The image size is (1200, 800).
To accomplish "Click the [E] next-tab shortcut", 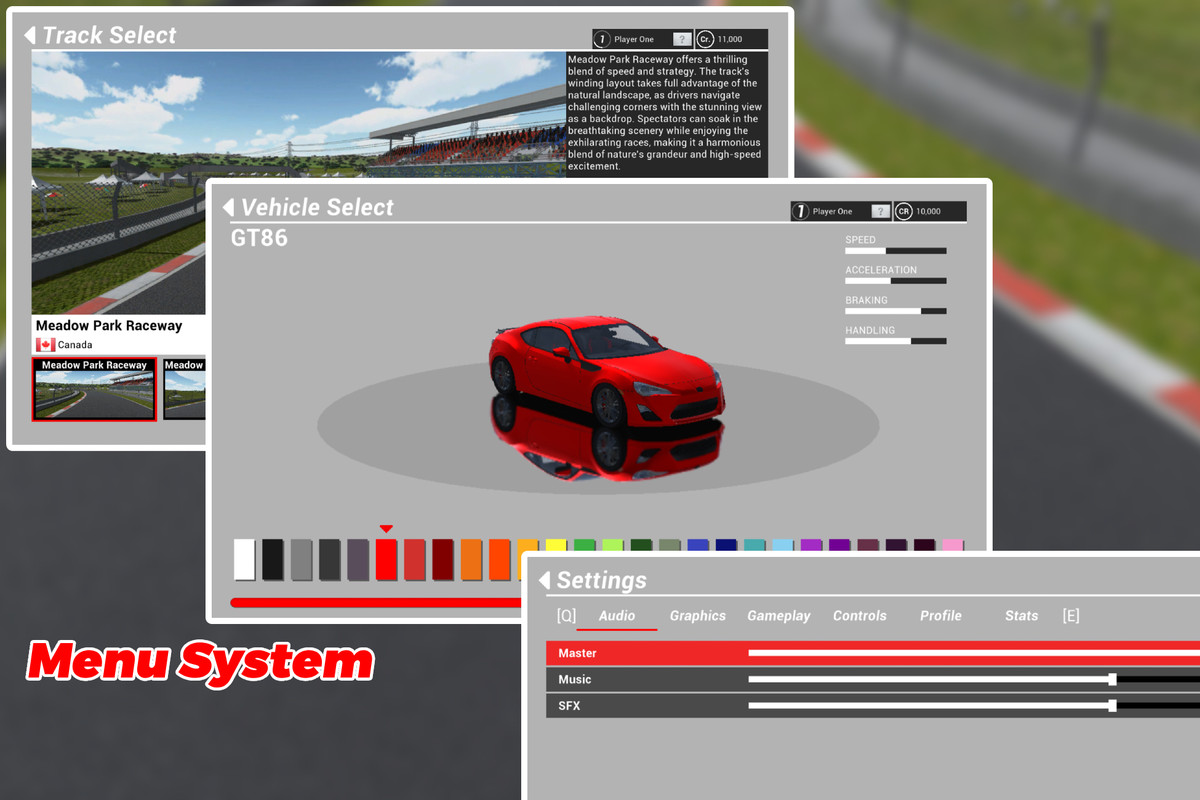I will coord(1071,616).
